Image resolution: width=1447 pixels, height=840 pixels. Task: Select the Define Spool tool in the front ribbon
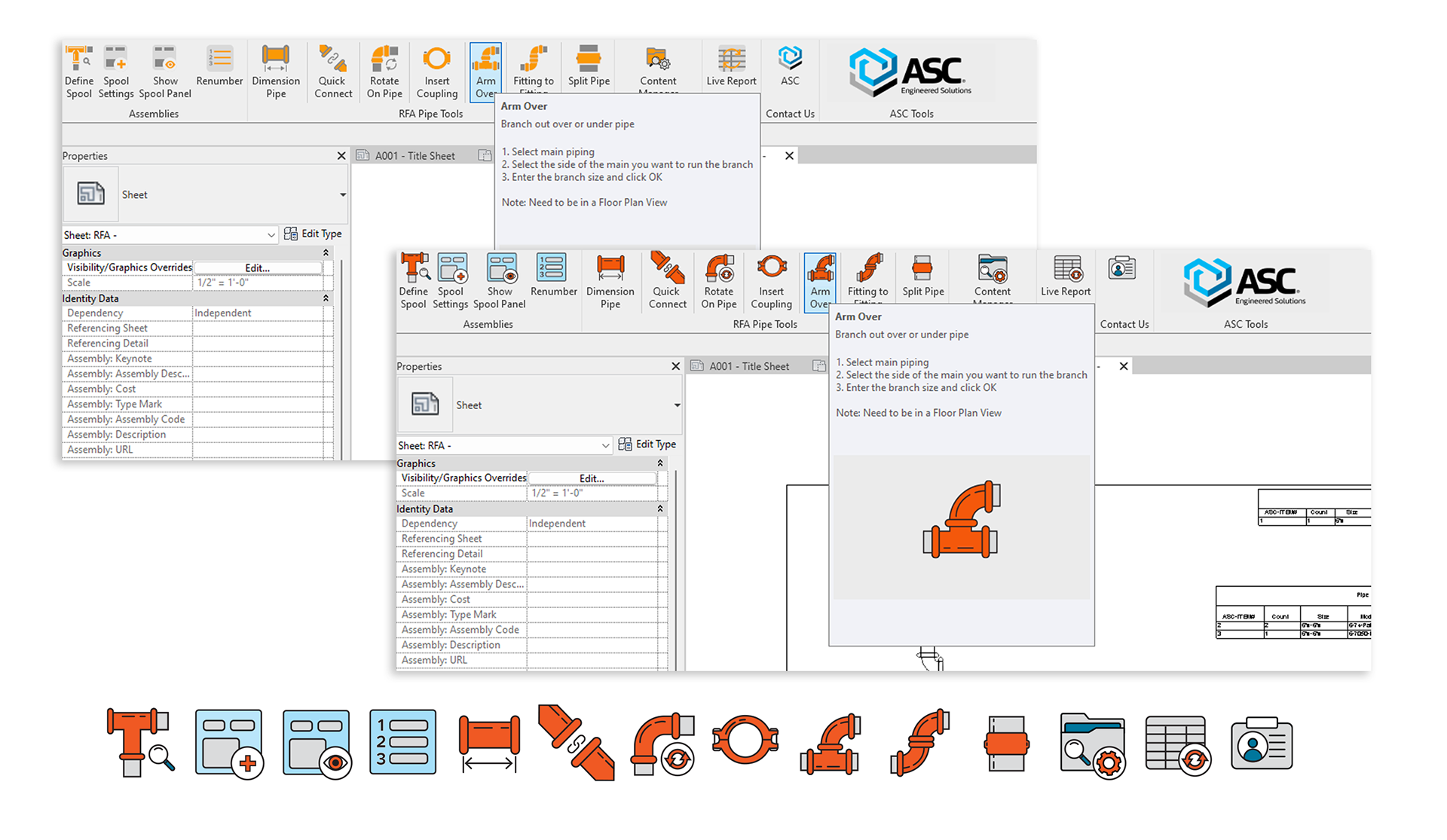413,281
